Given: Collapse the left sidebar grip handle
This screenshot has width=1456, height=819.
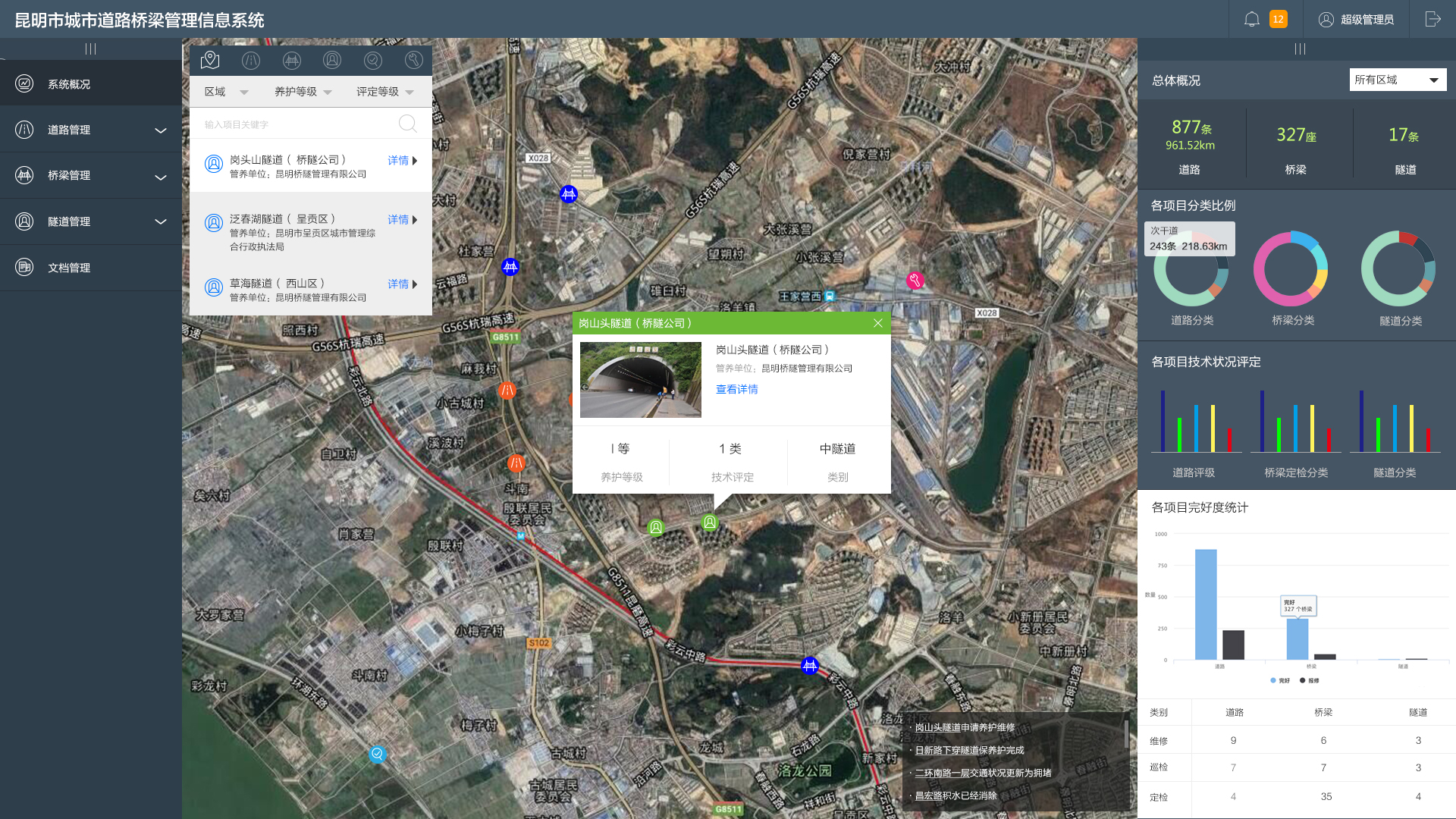Looking at the screenshot, I should point(91,49).
